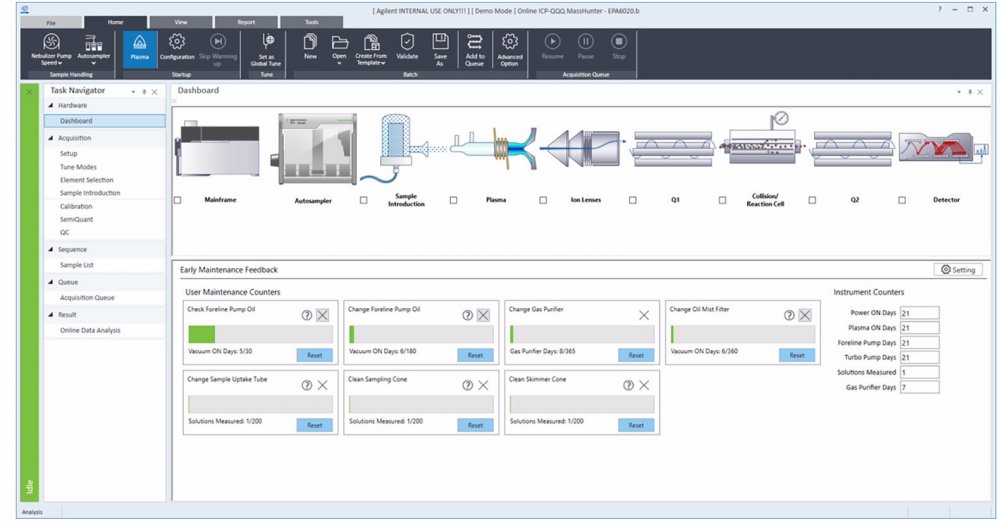Reset the Change Oil Mist Filter counter
The image size is (1000, 527).
797,355
